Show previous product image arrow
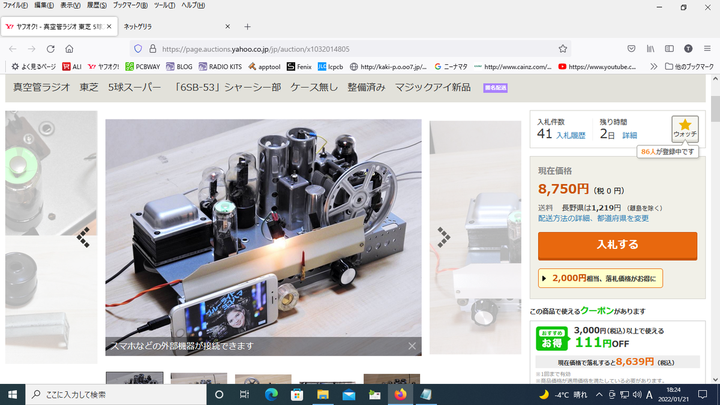The width and height of the screenshot is (720, 405). [x=83, y=237]
